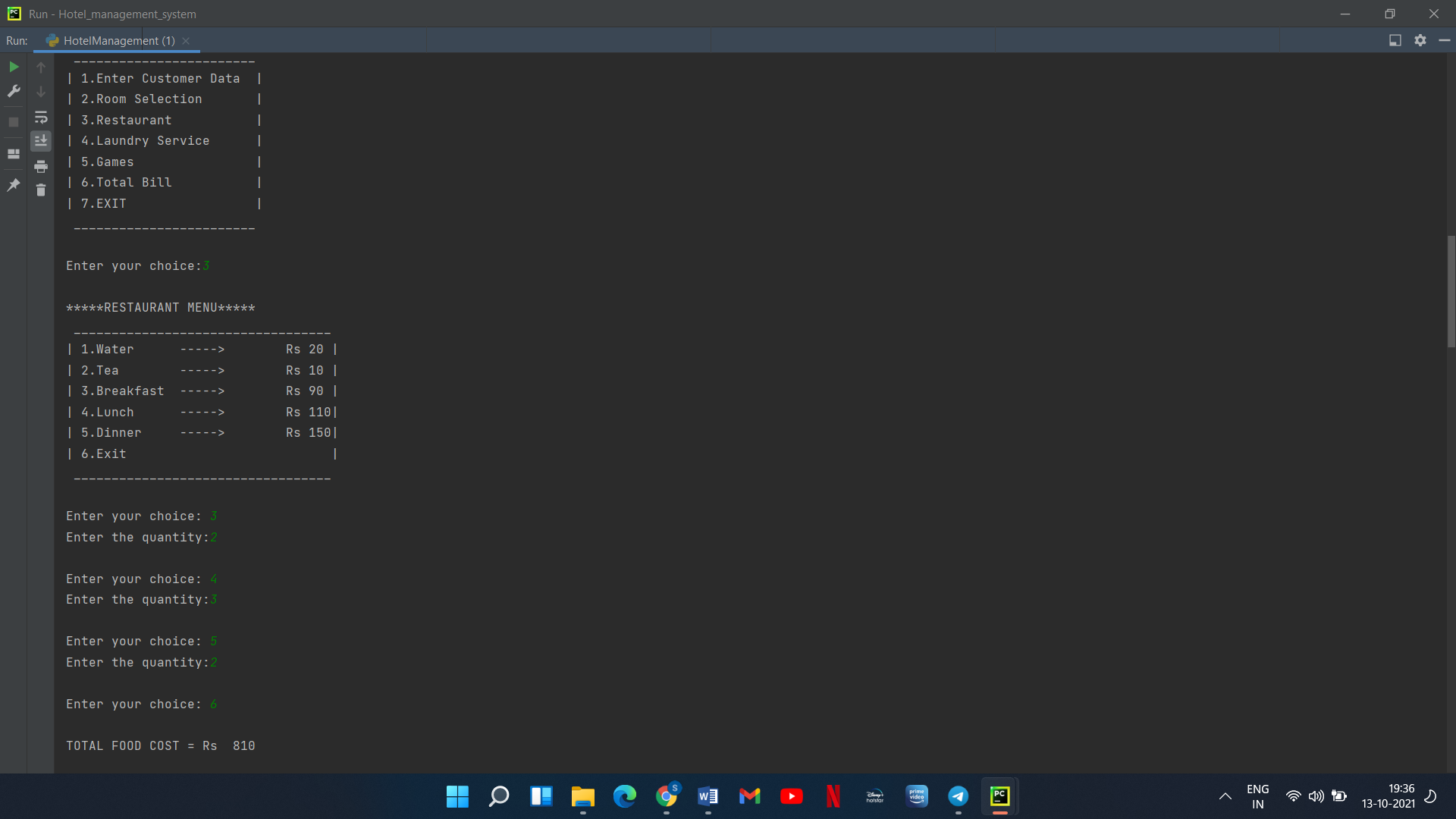Viewport: 1456px width, 819px height.
Task: Click the Restore Layout icon
Action: (14, 154)
